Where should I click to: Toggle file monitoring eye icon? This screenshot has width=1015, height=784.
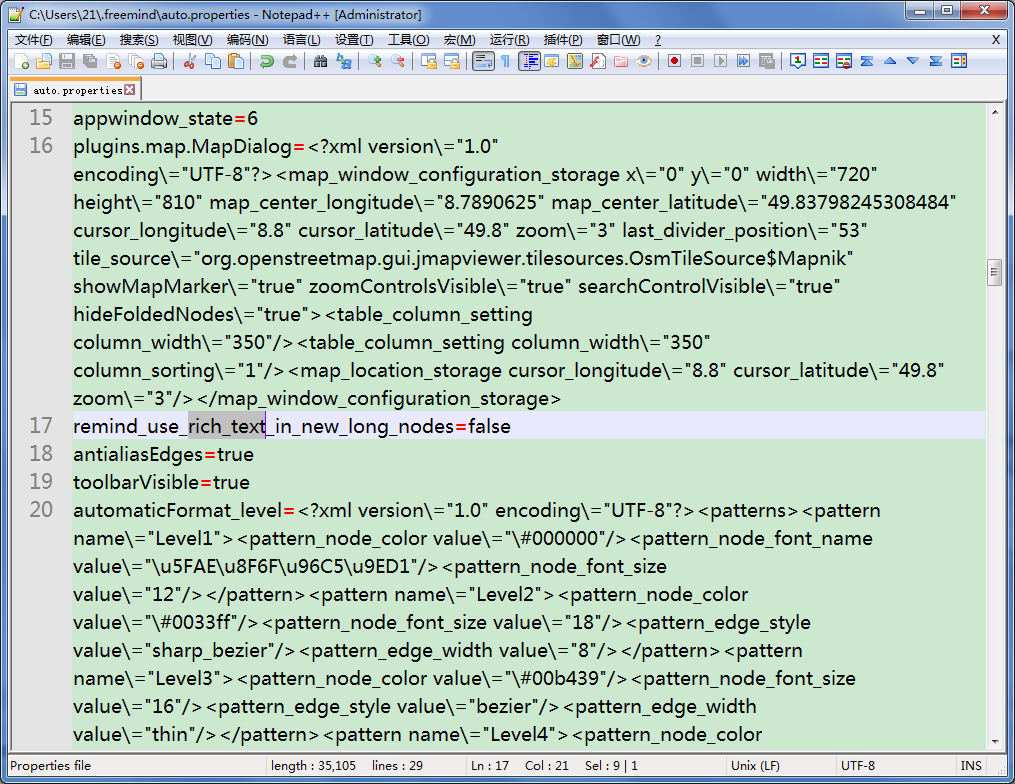click(644, 62)
